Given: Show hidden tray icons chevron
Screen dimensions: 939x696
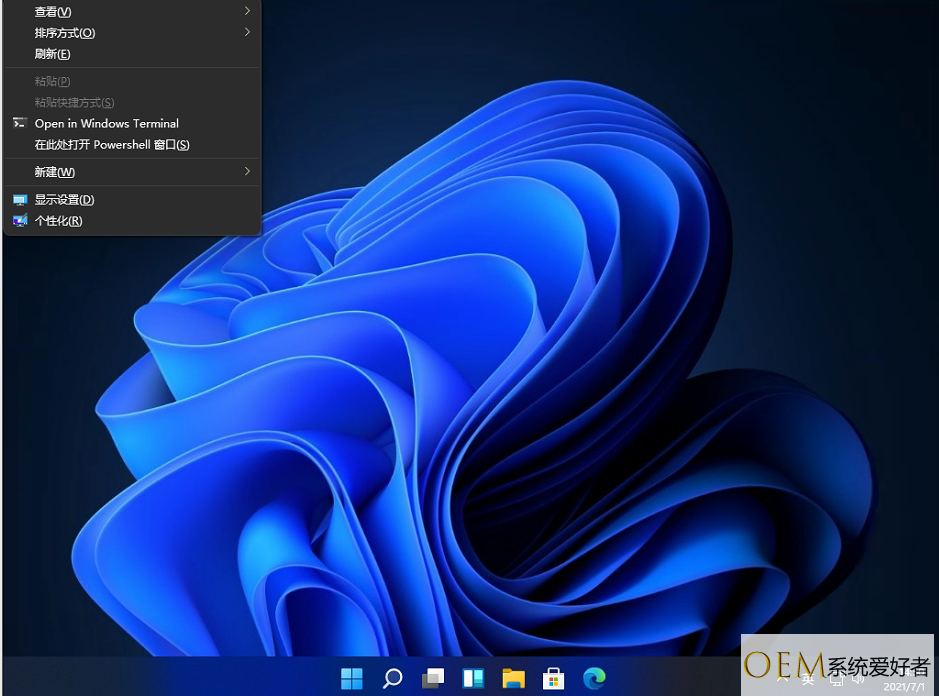Looking at the screenshot, I should (x=782, y=679).
